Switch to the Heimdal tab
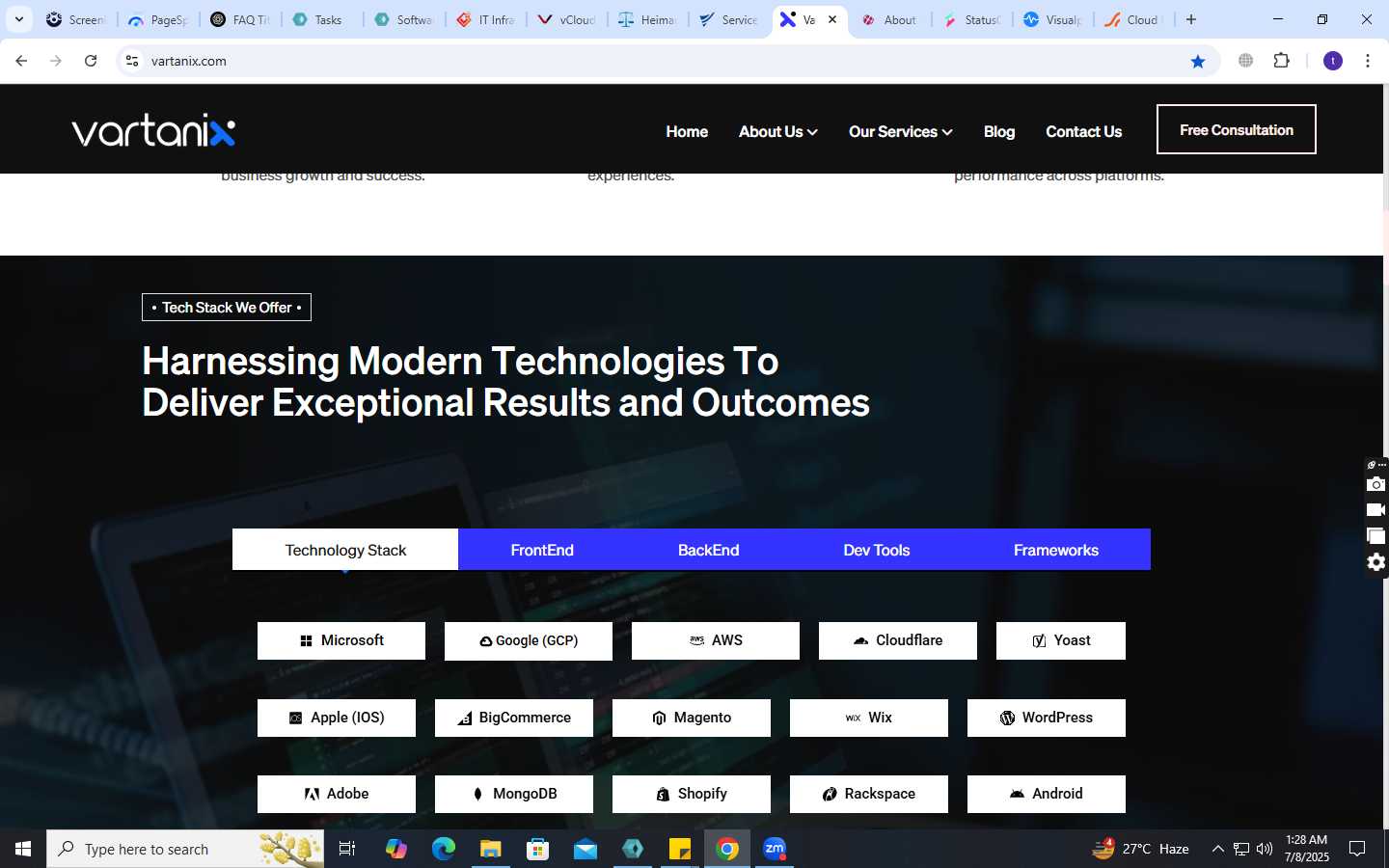This screenshot has width=1389, height=868. point(648,19)
